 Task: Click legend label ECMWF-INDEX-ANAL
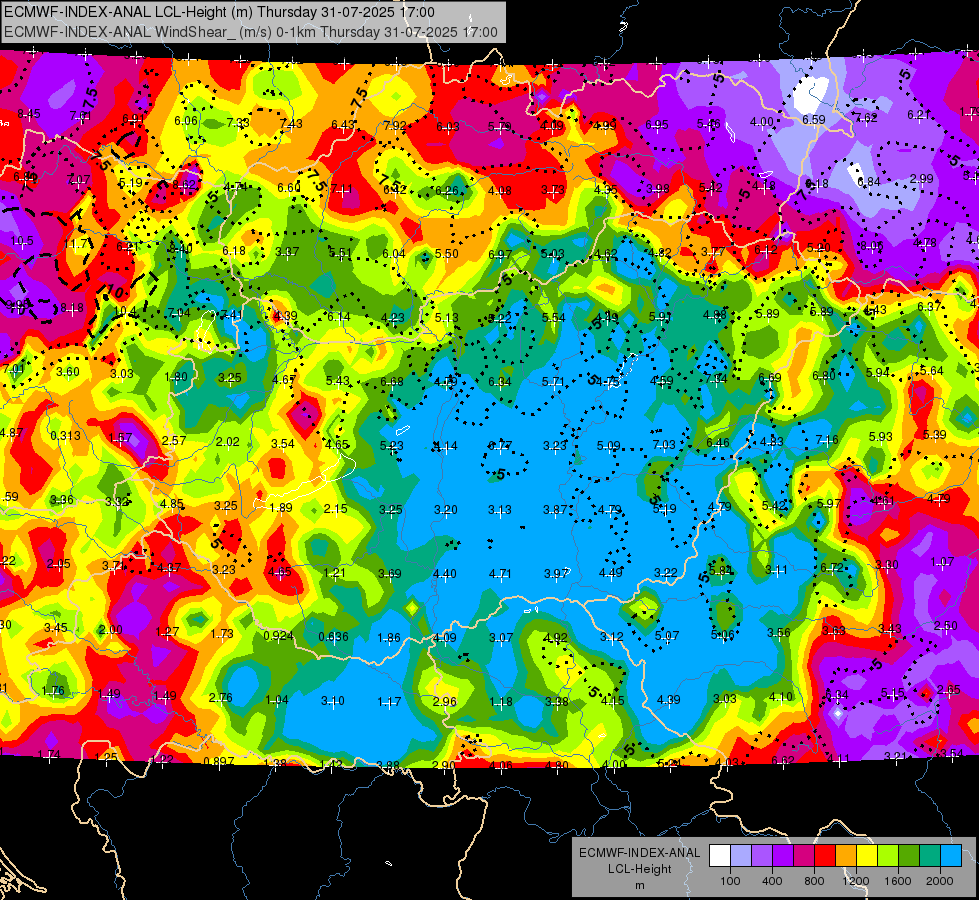(639, 853)
